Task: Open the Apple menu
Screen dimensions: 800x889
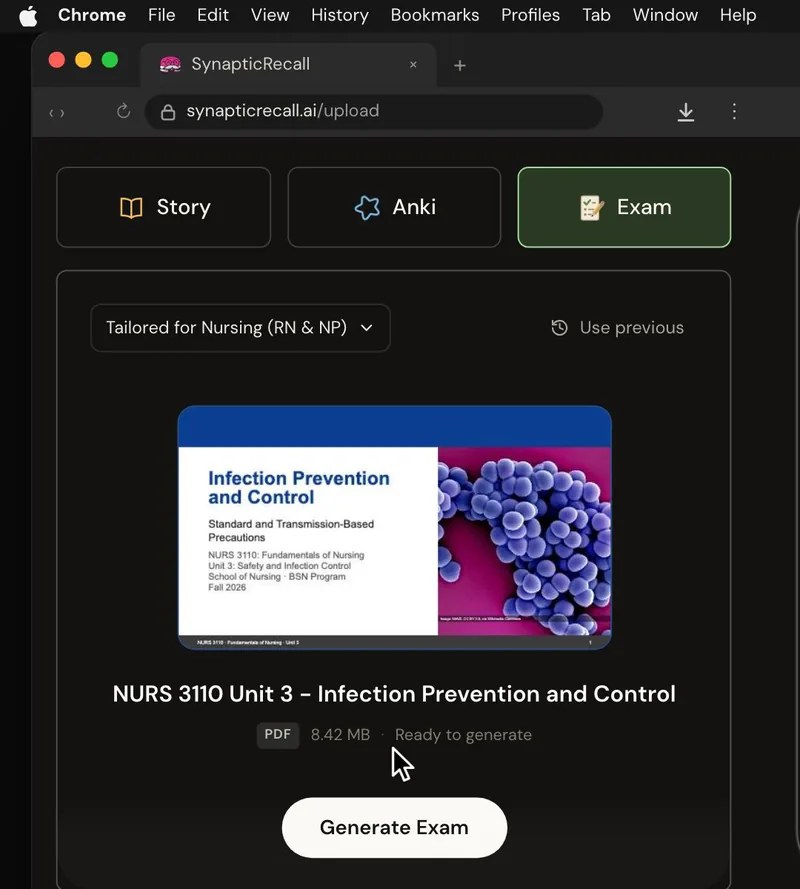Action: (x=28, y=15)
